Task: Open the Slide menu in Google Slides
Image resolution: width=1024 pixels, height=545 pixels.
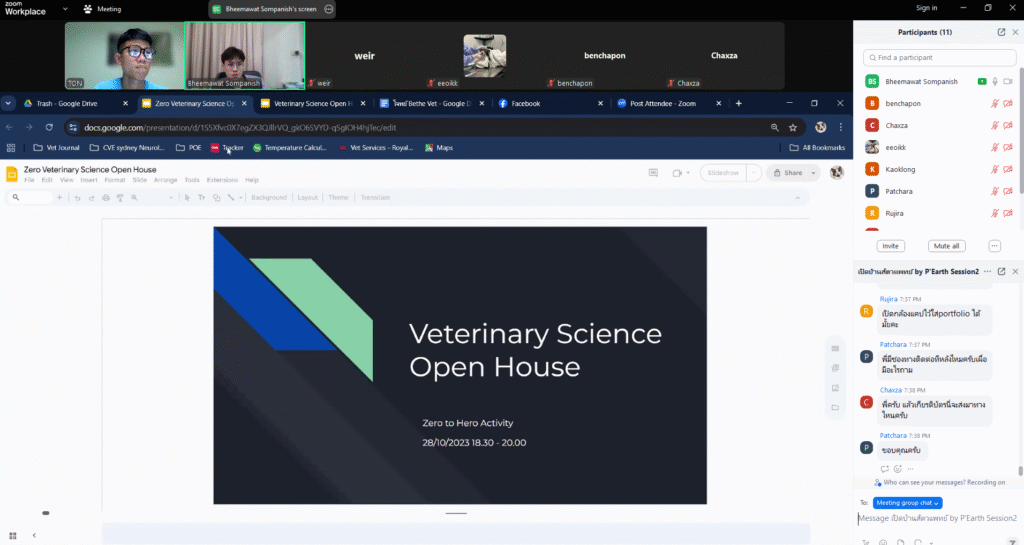Action: [140, 180]
